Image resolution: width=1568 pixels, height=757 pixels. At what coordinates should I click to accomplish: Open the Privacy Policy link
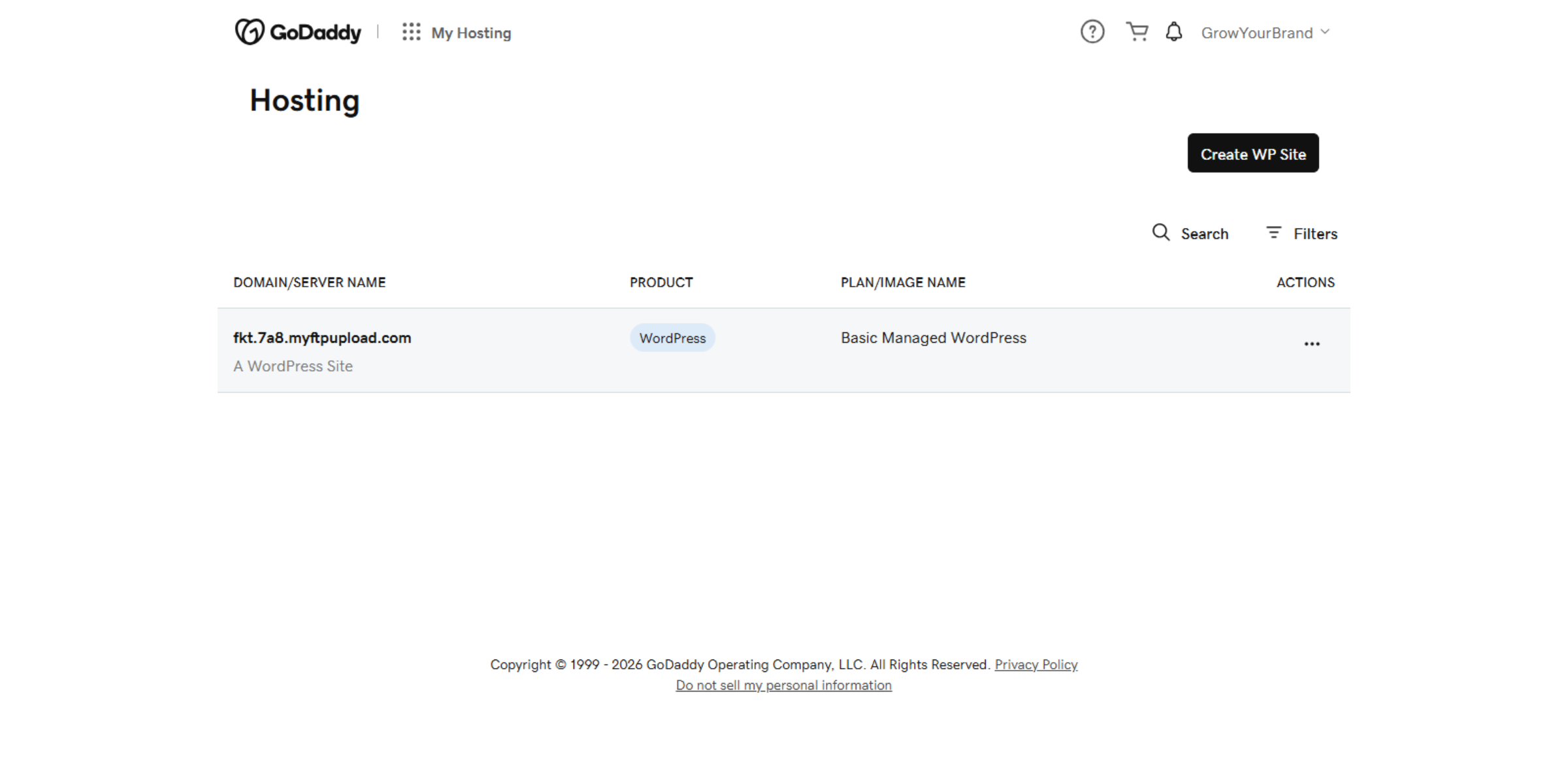click(1036, 664)
